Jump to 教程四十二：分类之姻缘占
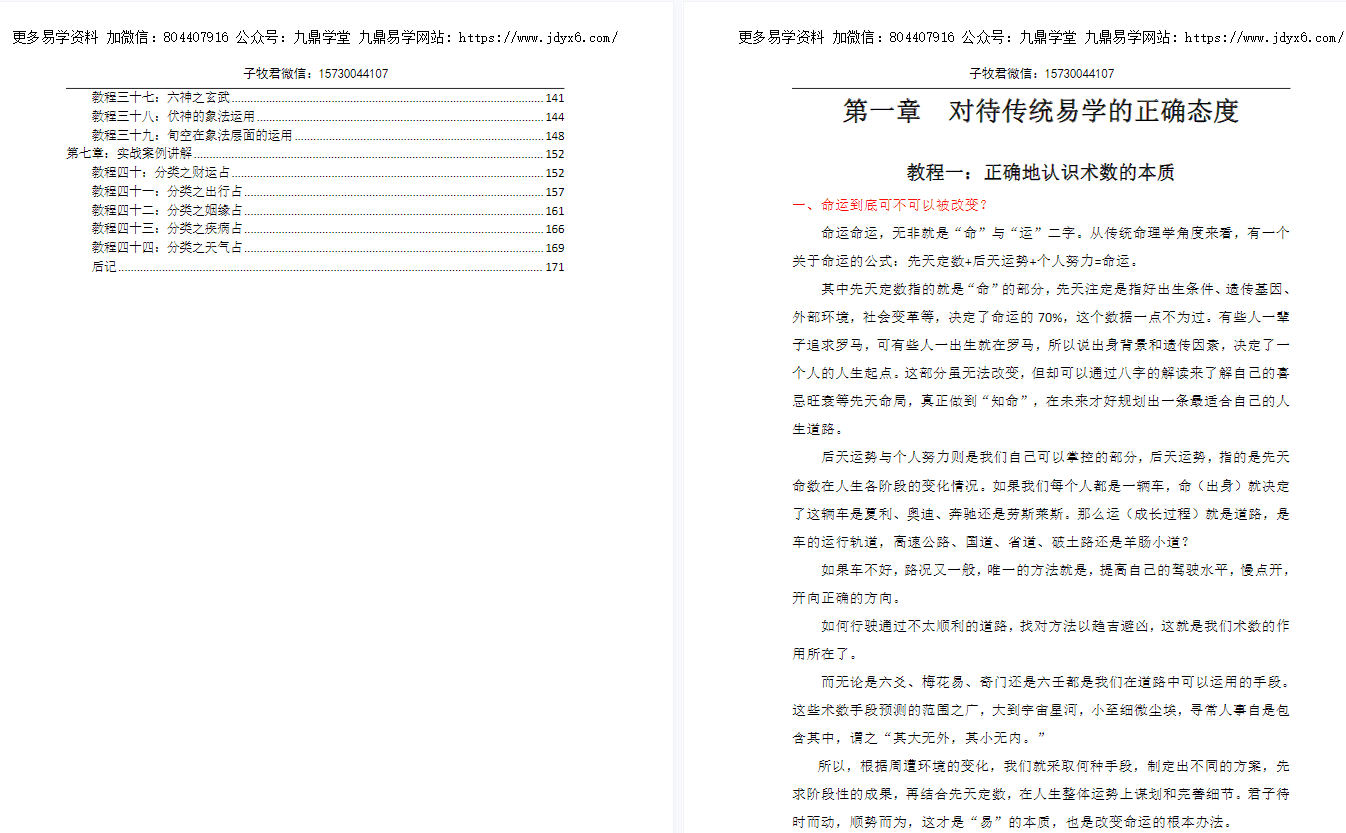 (x=166, y=211)
